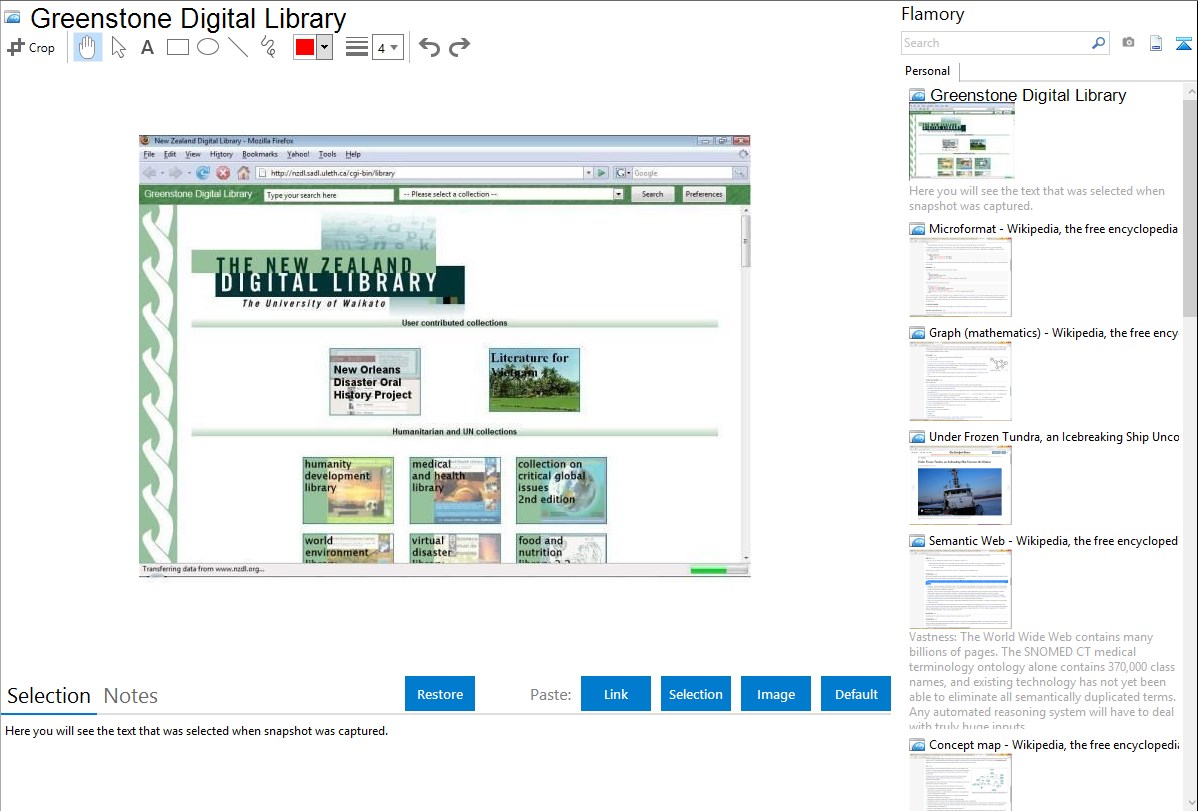The image size is (1198, 811).
Task: Click the Restore button
Action: point(440,694)
